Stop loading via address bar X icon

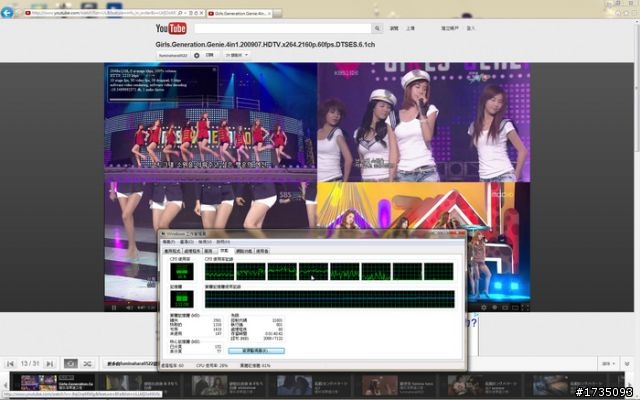(x=201, y=13)
